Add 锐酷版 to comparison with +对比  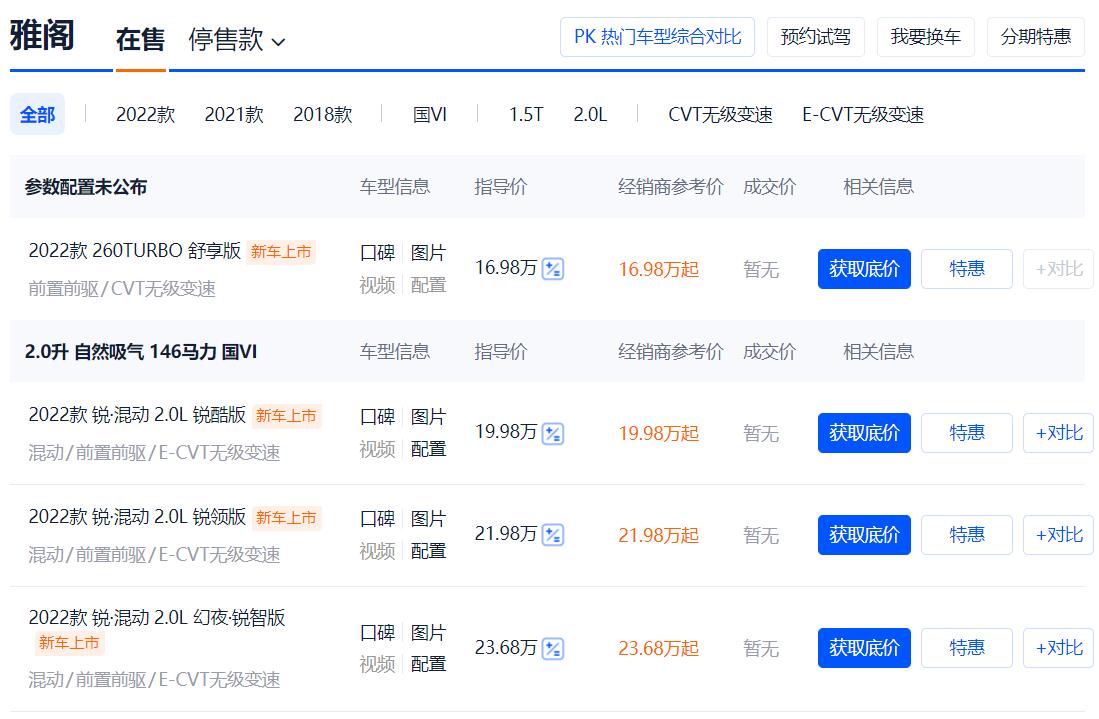coord(1058,433)
